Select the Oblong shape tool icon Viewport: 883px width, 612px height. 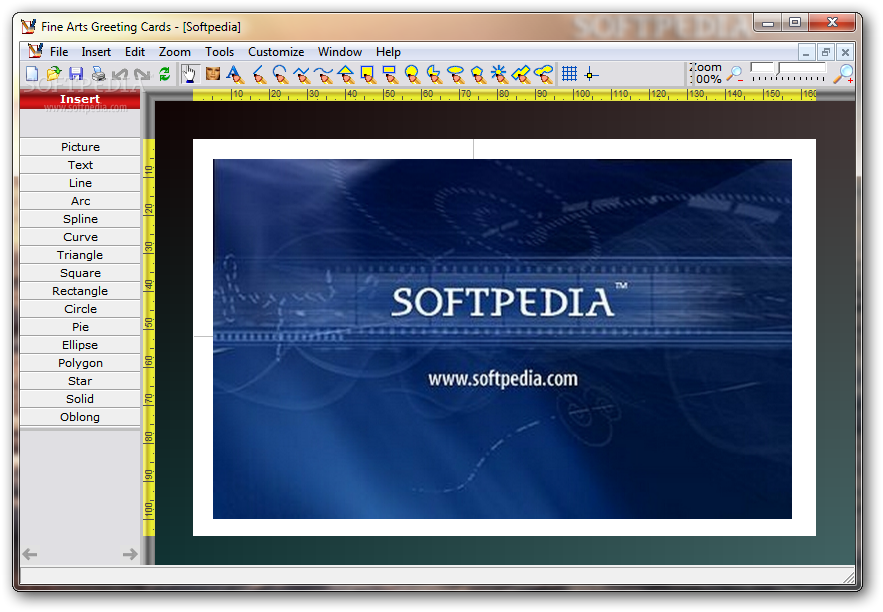[543, 74]
